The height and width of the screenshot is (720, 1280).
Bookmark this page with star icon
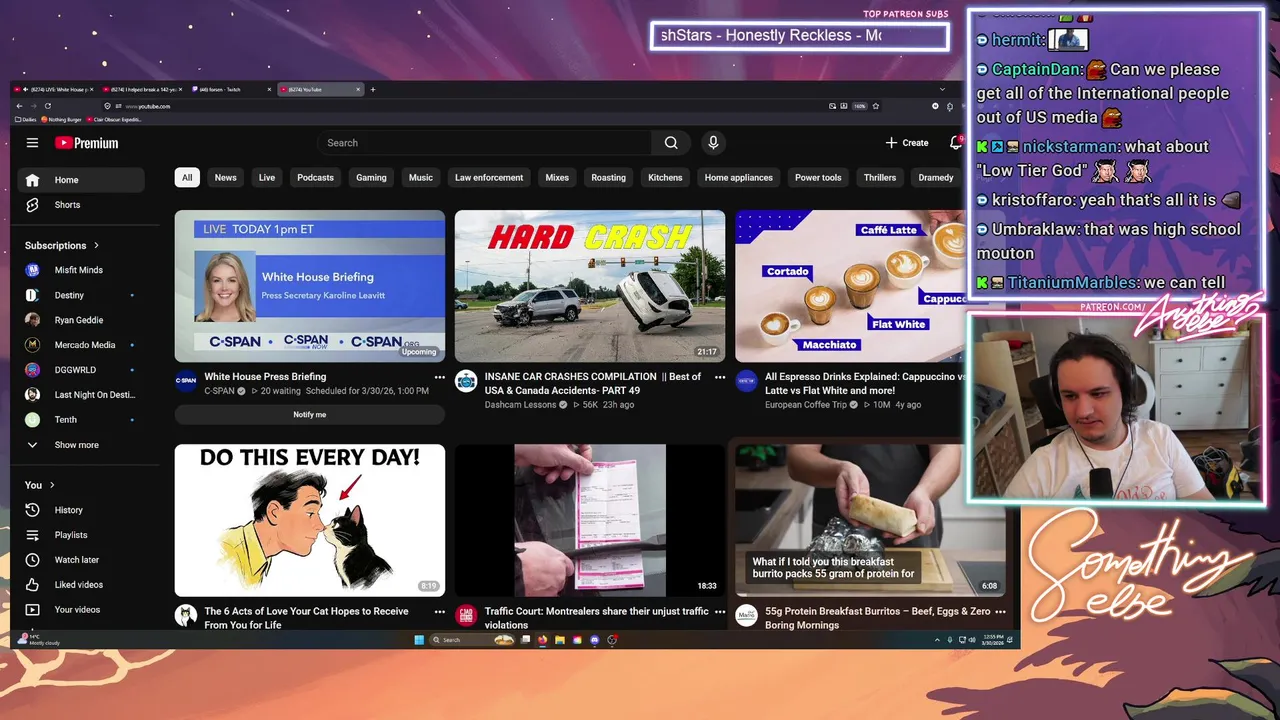tap(876, 106)
